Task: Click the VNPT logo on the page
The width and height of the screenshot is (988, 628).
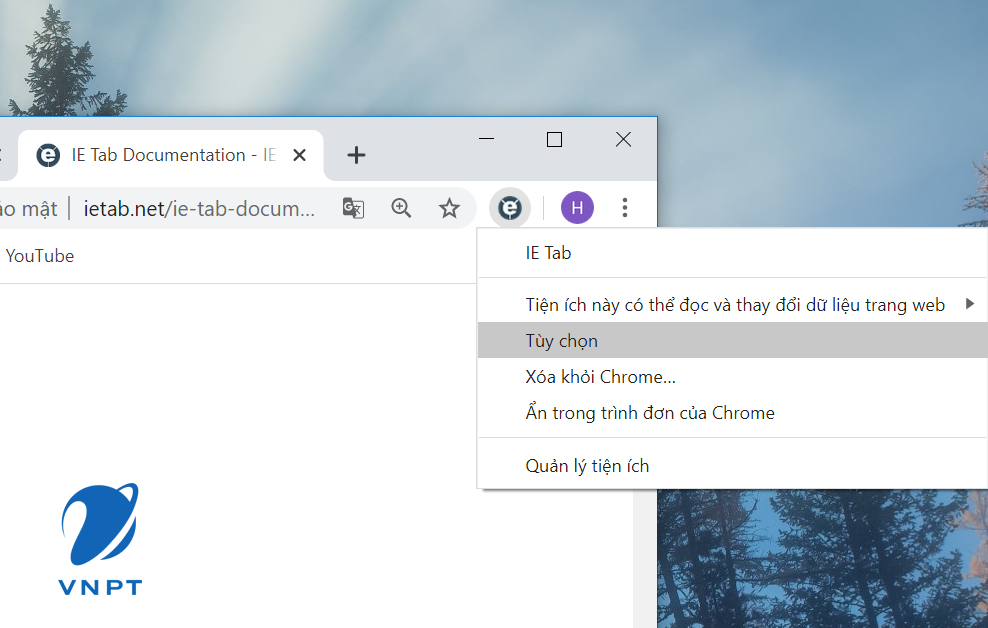Action: pyautogui.click(x=100, y=539)
